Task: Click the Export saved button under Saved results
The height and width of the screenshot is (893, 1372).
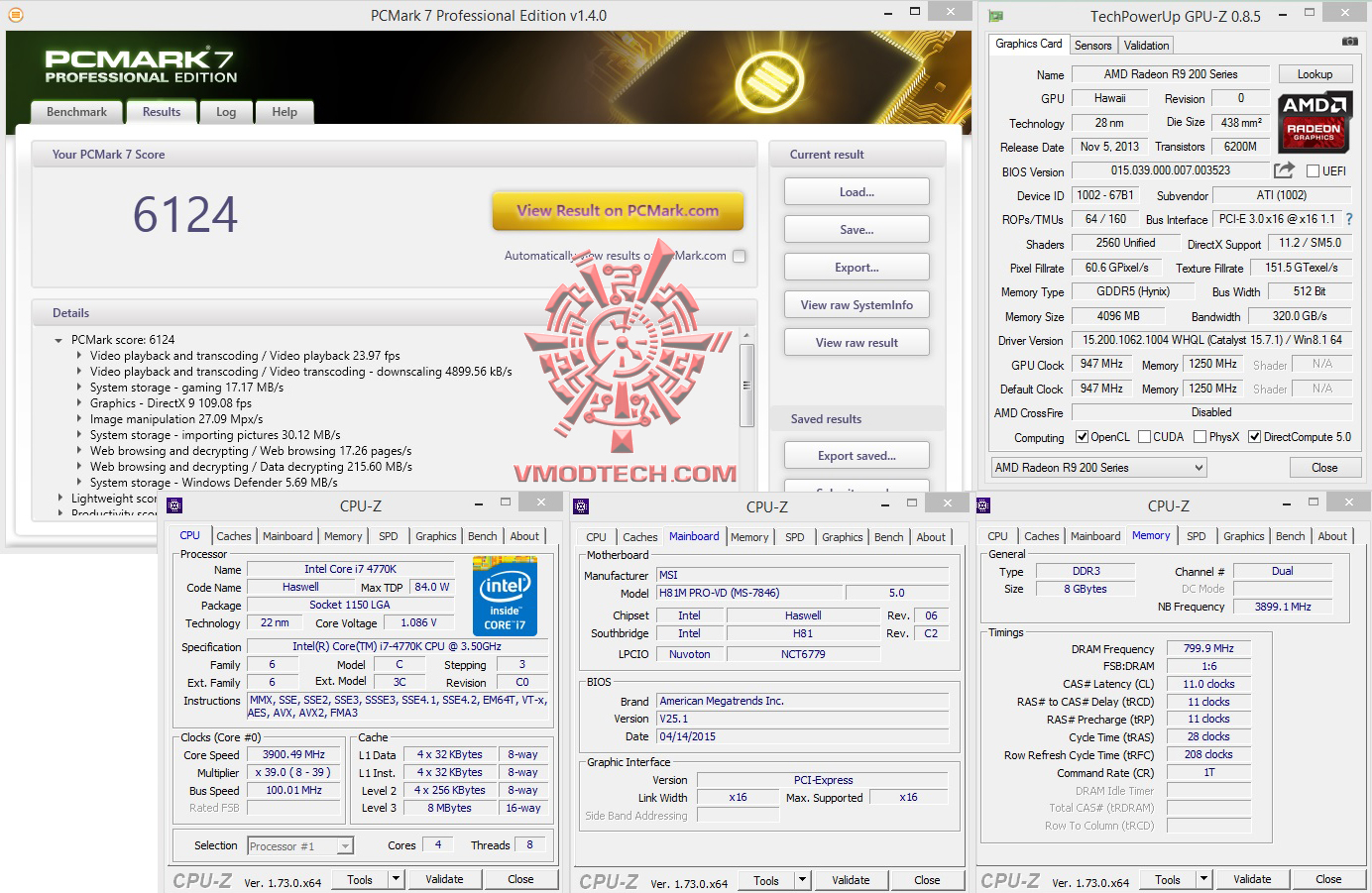Action: tap(856, 455)
